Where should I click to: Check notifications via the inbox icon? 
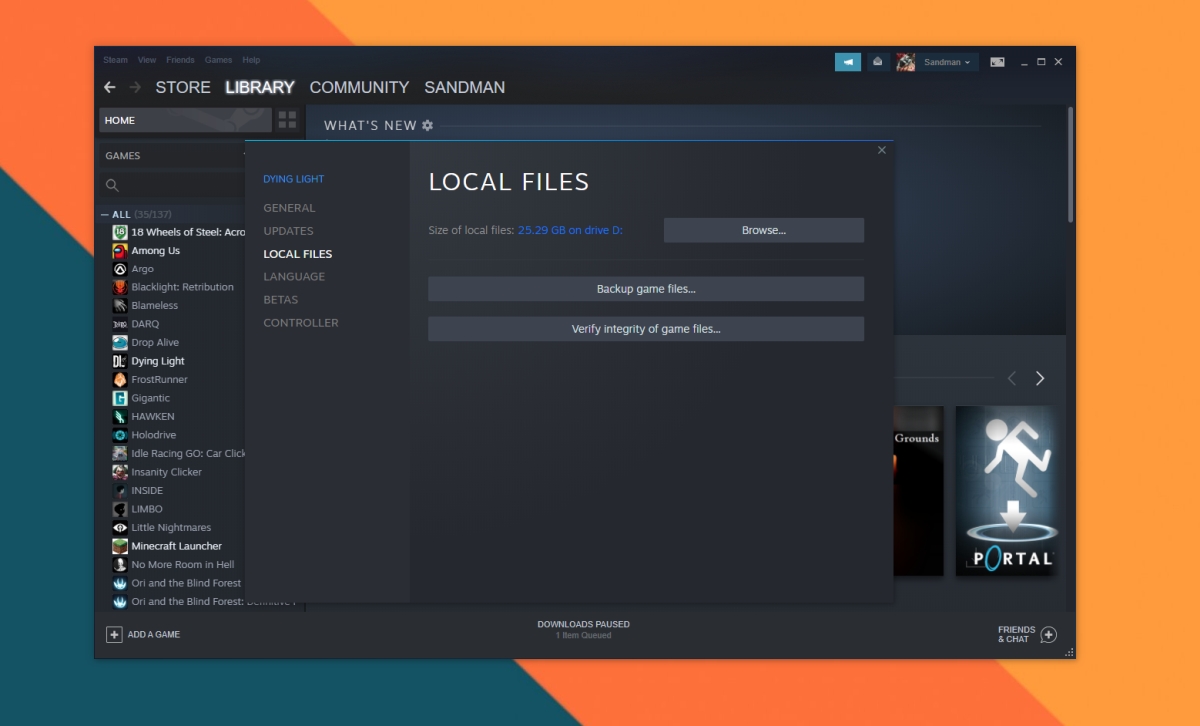pyautogui.click(x=876, y=61)
